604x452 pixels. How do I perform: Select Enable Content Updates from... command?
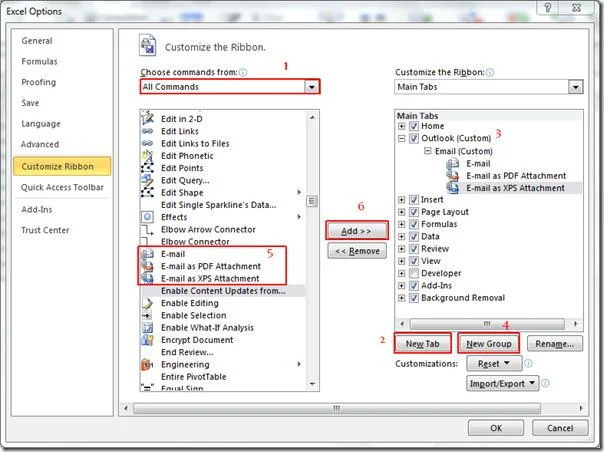pos(223,291)
